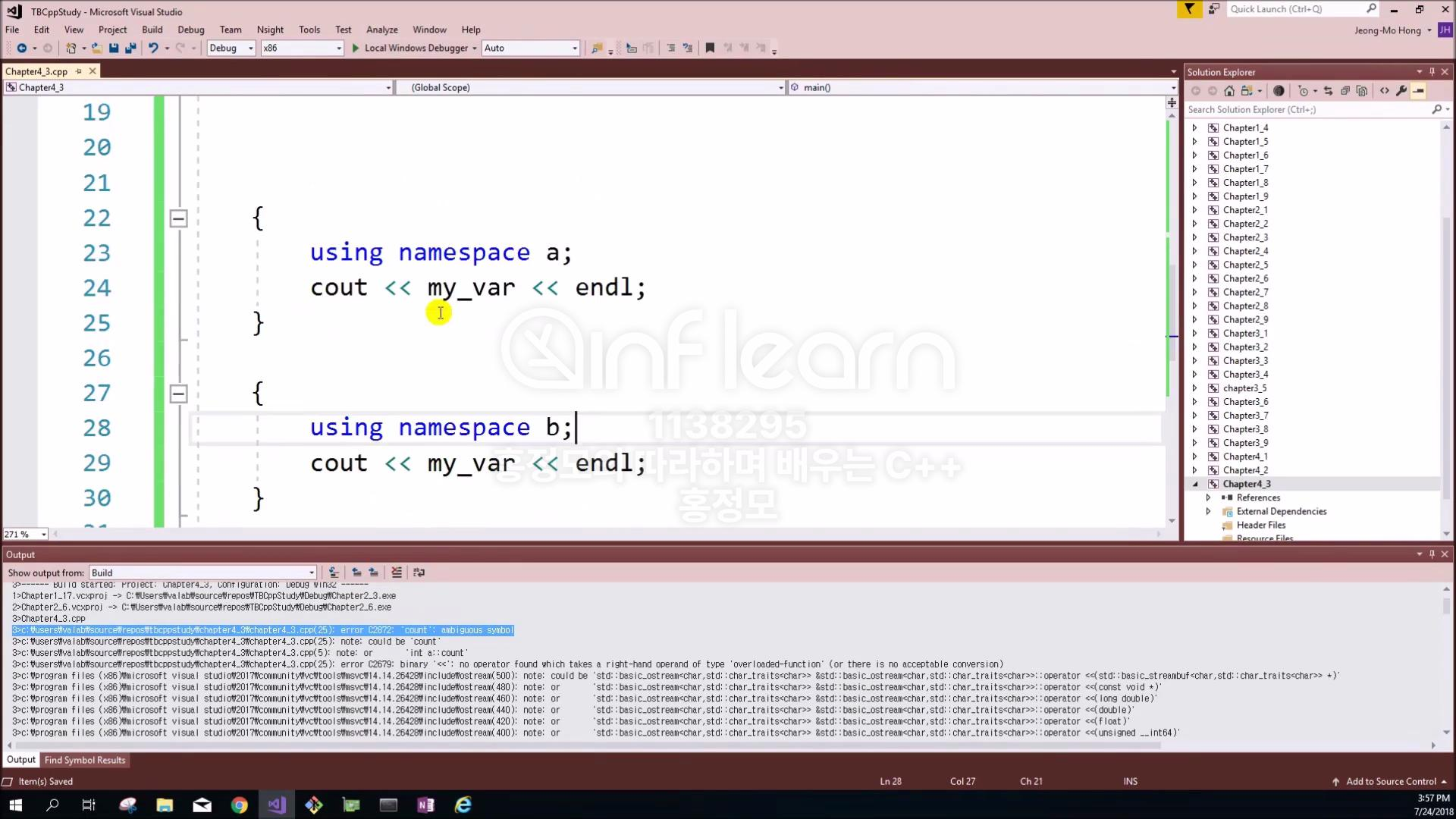Collapse code block at line 22
Screen dimensions: 1456x819
coord(178,218)
